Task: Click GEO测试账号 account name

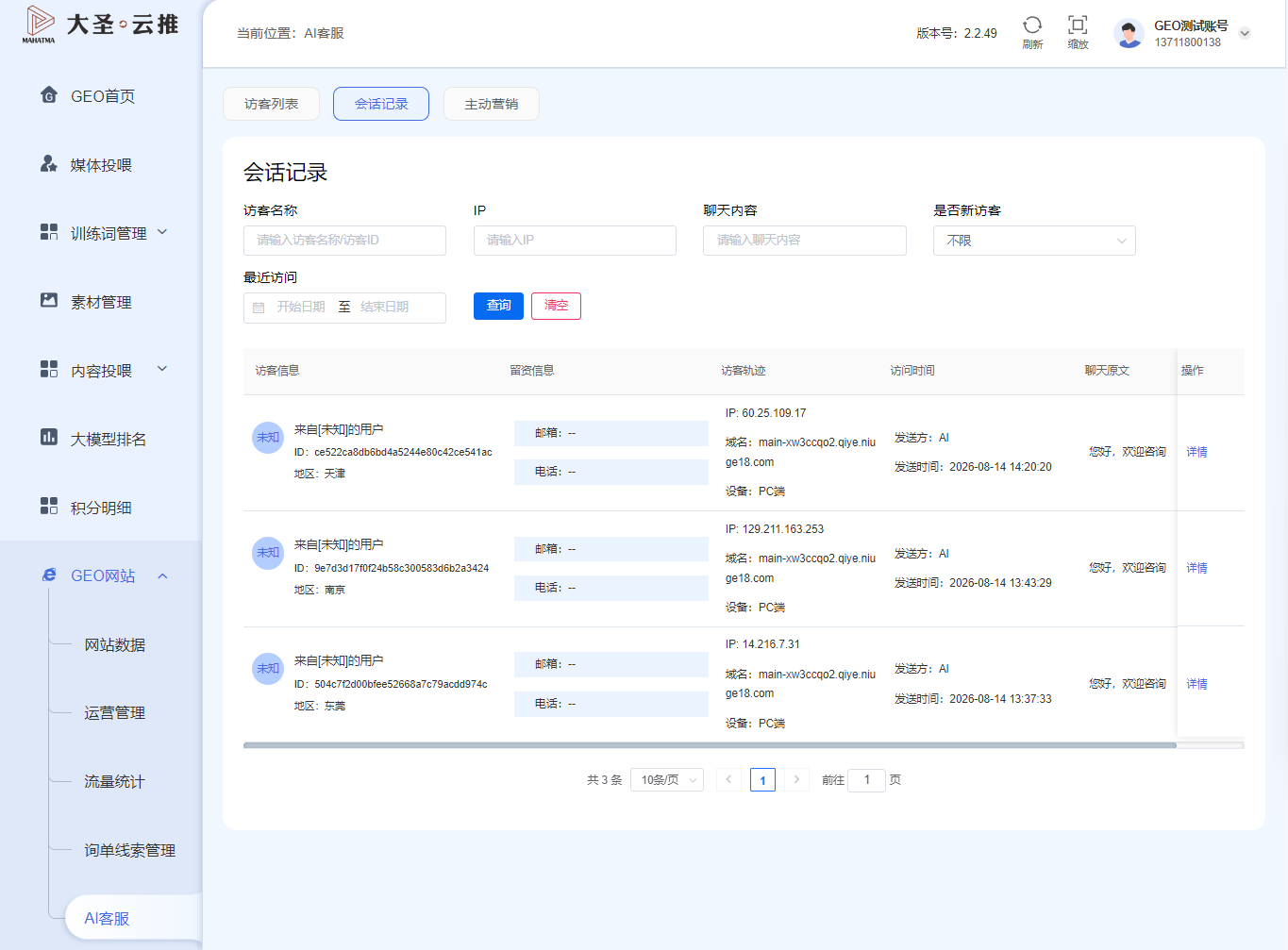Action: pyautogui.click(x=1191, y=25)
